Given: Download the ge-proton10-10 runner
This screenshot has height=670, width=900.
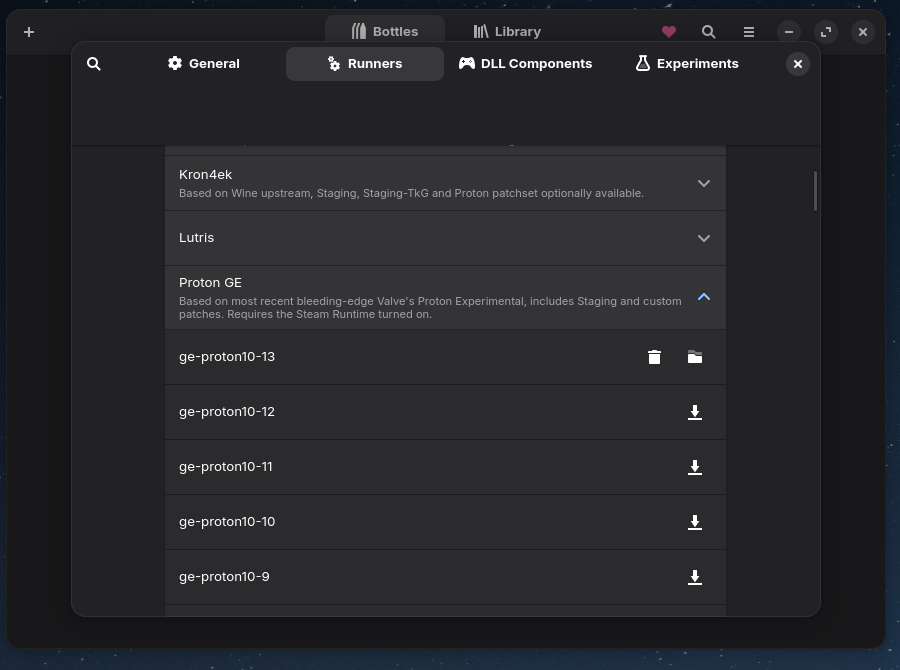Looking at the screenshot, I should (695, 522).
